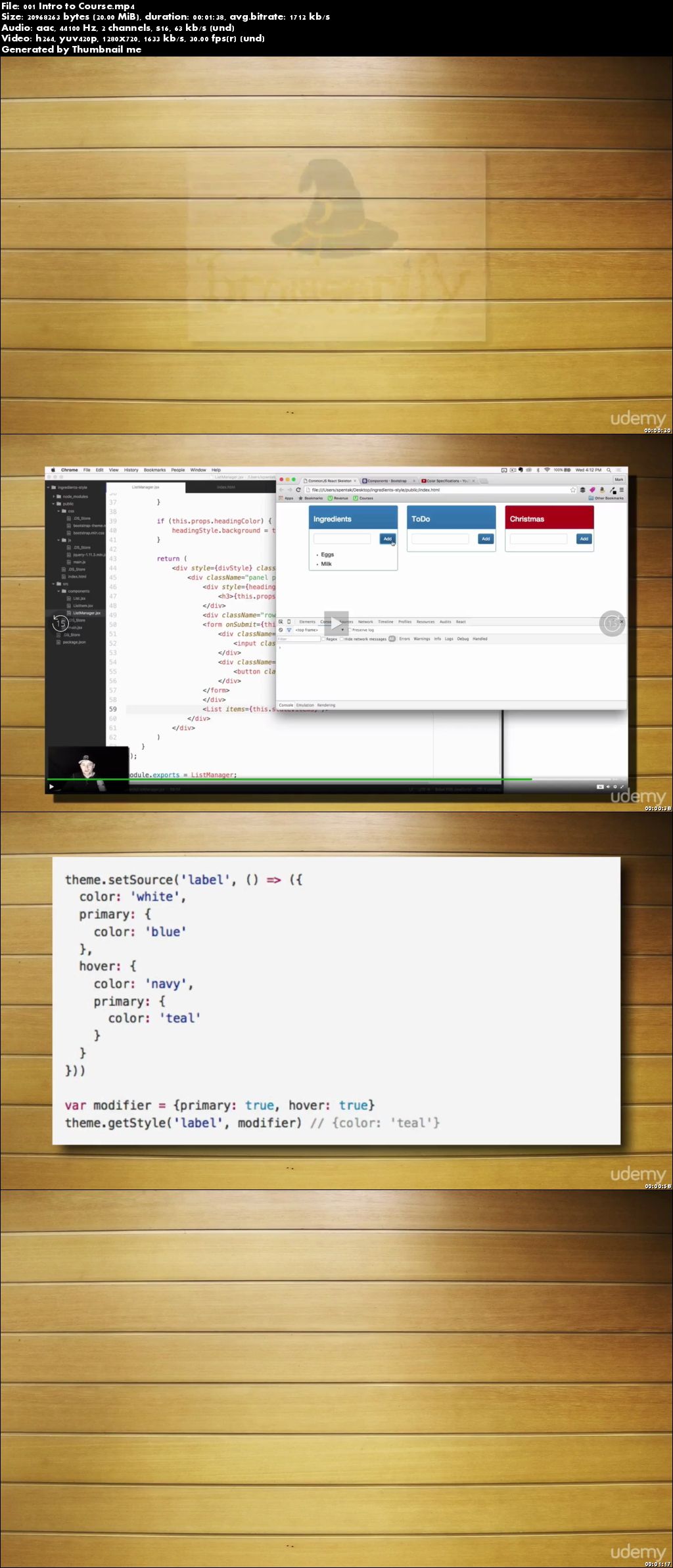Rewind video 15 seconds
Image resolution: width=673 pixels, height=1568 pixels.
pos(60,622)
